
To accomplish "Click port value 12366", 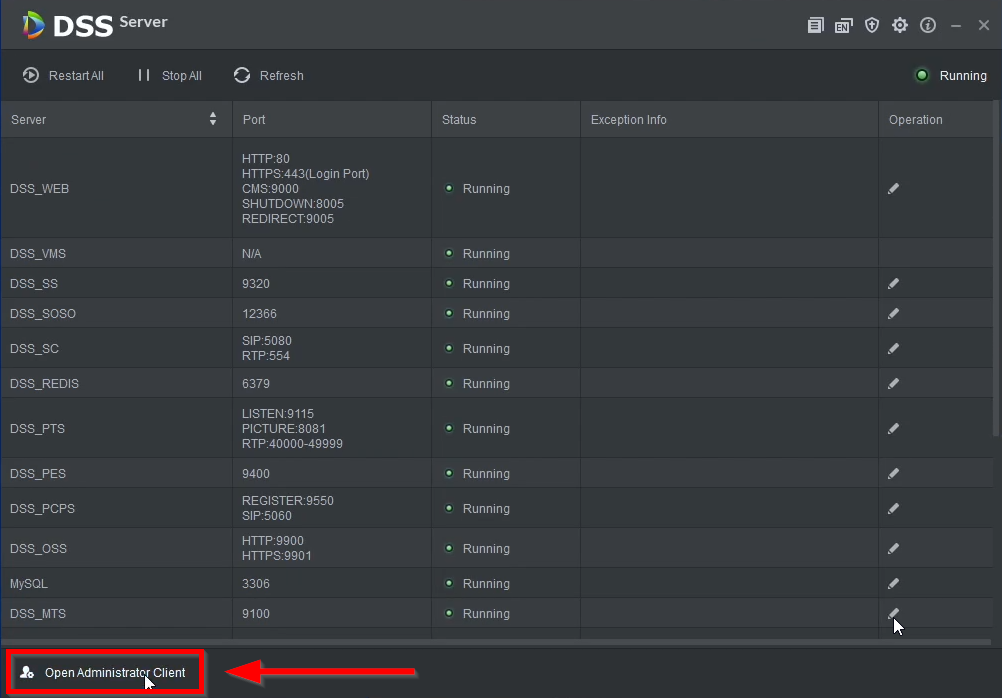I will click(x=259, y=313).
